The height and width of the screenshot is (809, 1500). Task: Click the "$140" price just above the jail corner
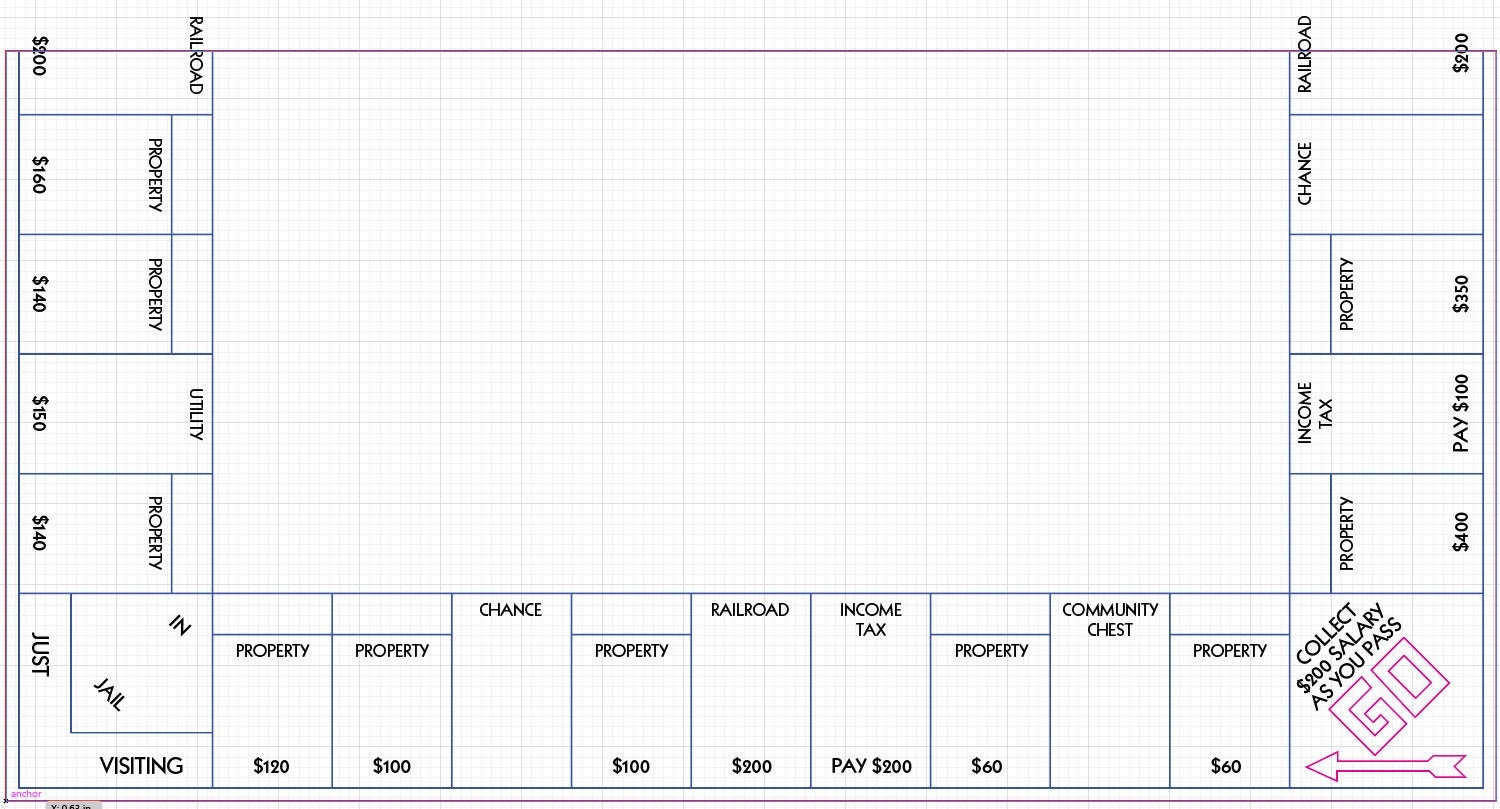coord(40,534)
